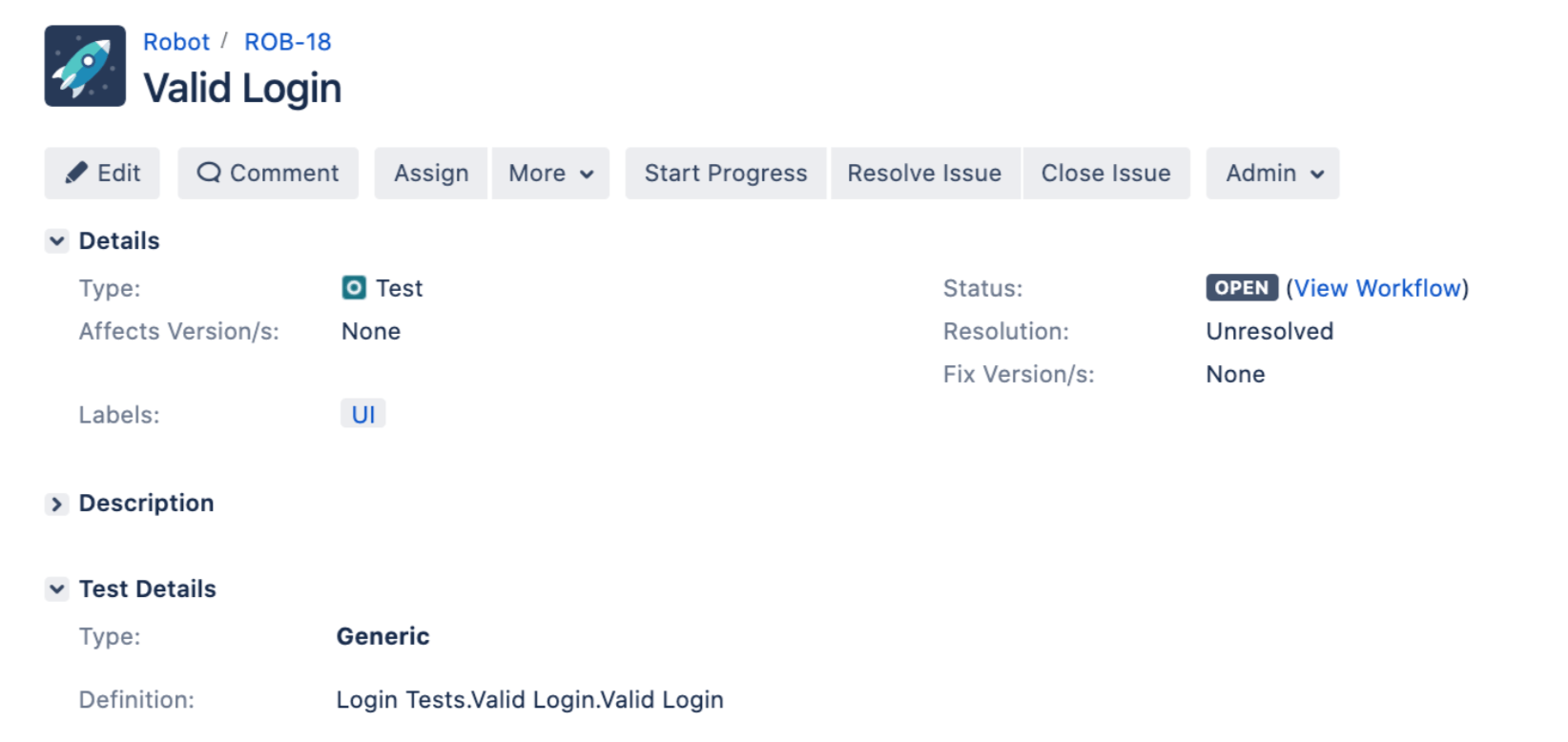Viewport: 1568px width, 742px height.
Task: Select the UI label tag
Action: 363,414
